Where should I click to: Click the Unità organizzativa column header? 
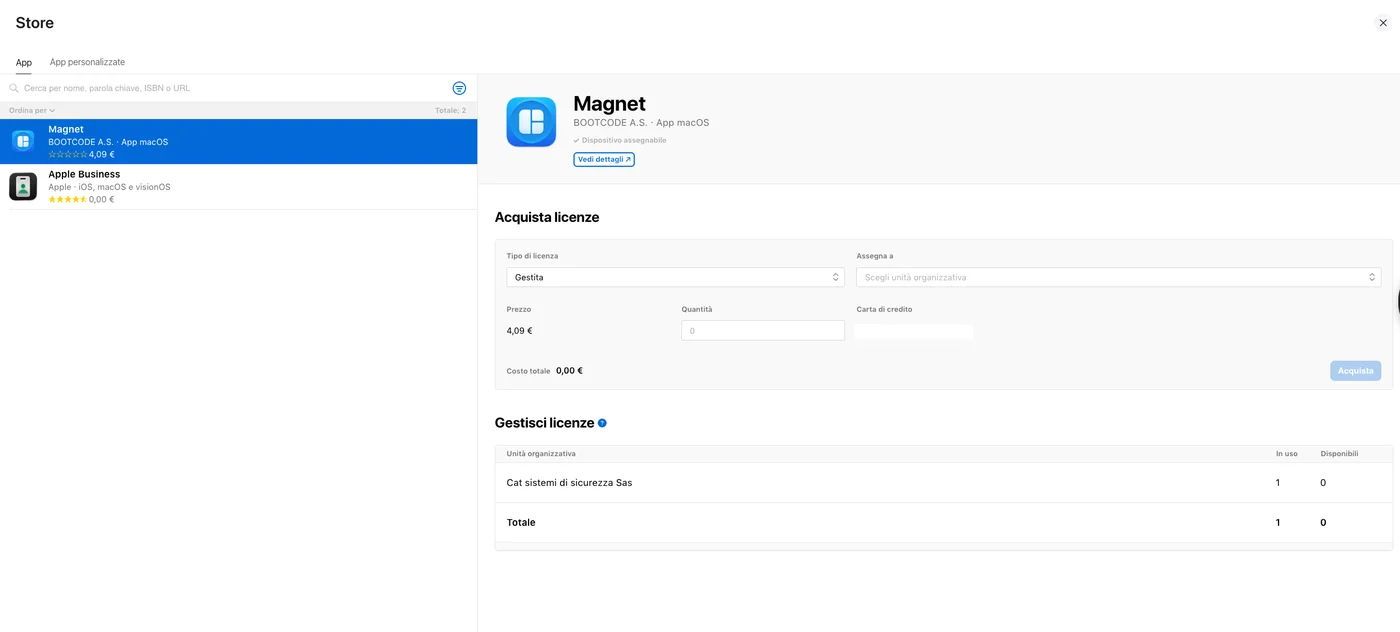(541, 454)
